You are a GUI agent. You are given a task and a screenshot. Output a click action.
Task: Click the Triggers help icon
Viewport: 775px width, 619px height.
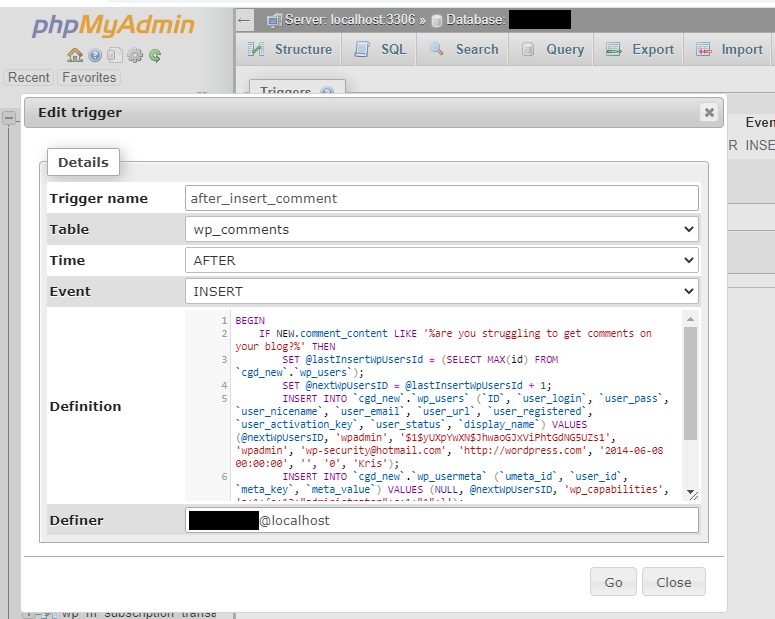click(327, 91)
